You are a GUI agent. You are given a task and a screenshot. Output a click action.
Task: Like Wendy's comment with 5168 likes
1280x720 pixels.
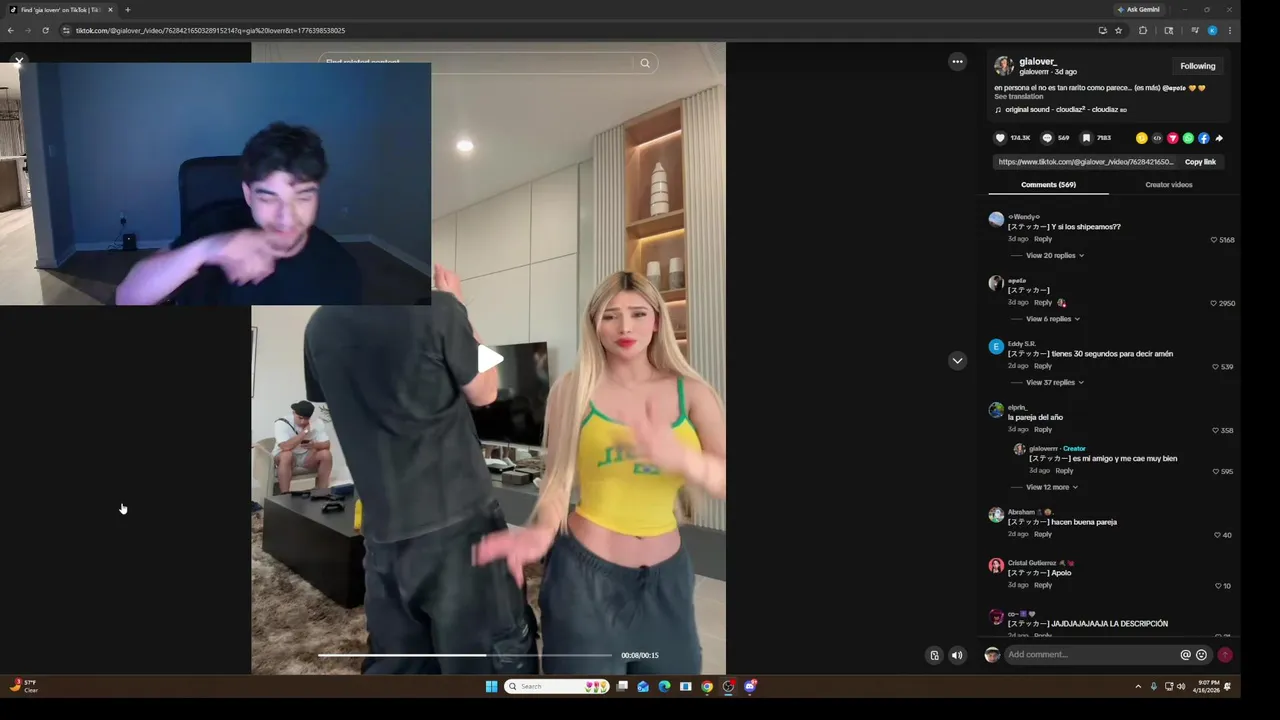point(1214,240)
